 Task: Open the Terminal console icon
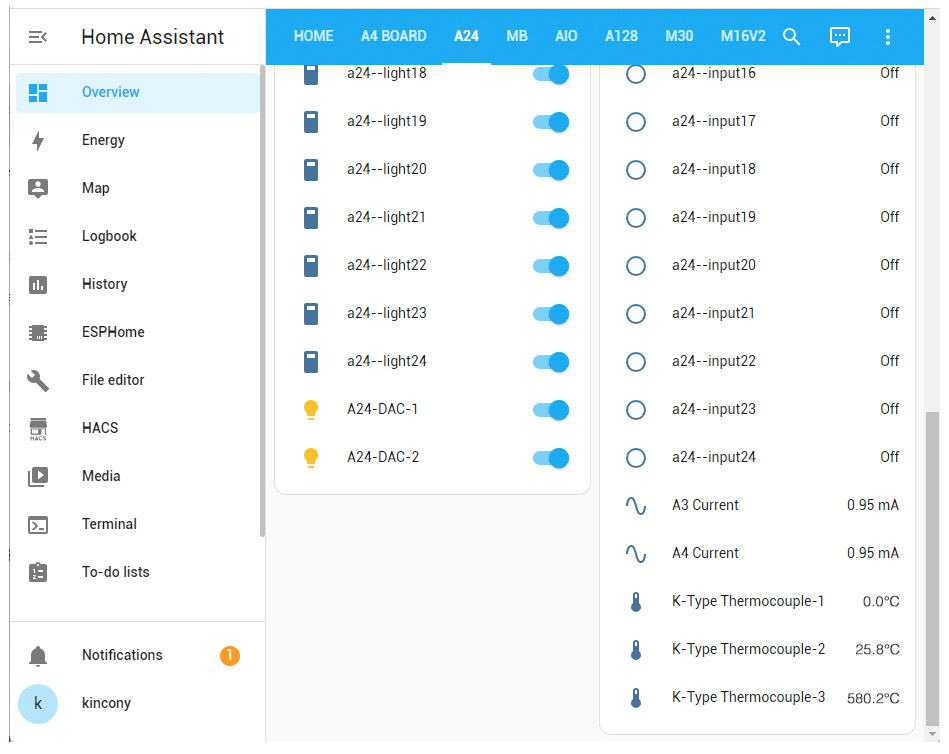pos(38,524)
